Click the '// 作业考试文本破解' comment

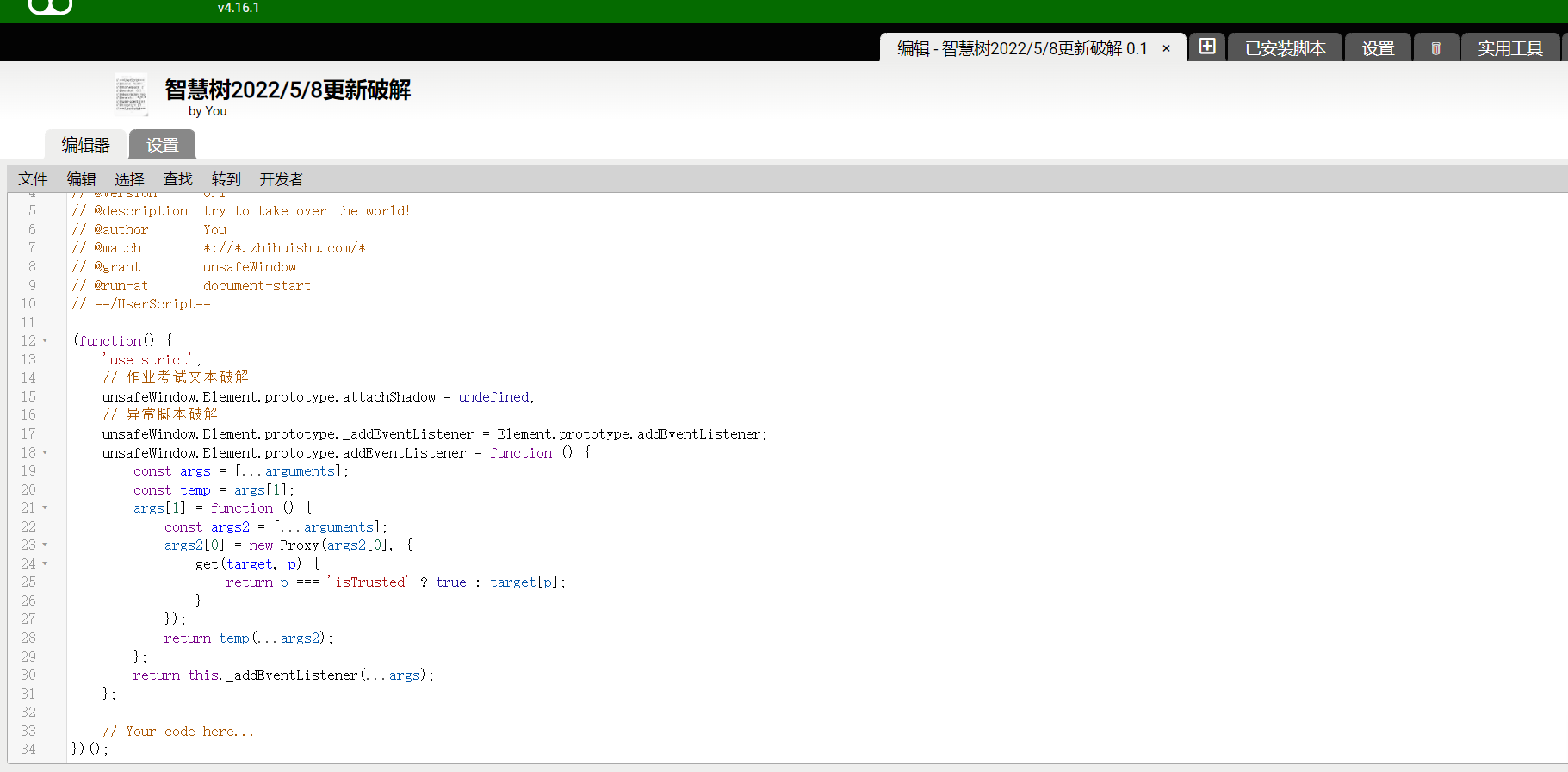(x=176, y=377)
